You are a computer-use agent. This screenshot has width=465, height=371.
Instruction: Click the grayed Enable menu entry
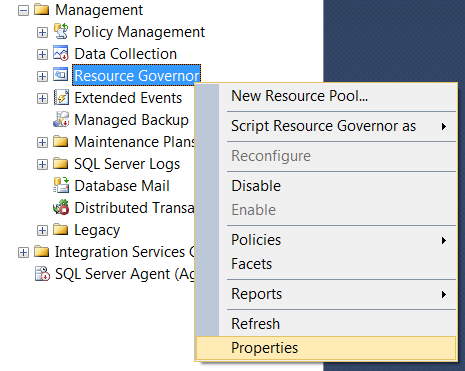tap(325, 210)
